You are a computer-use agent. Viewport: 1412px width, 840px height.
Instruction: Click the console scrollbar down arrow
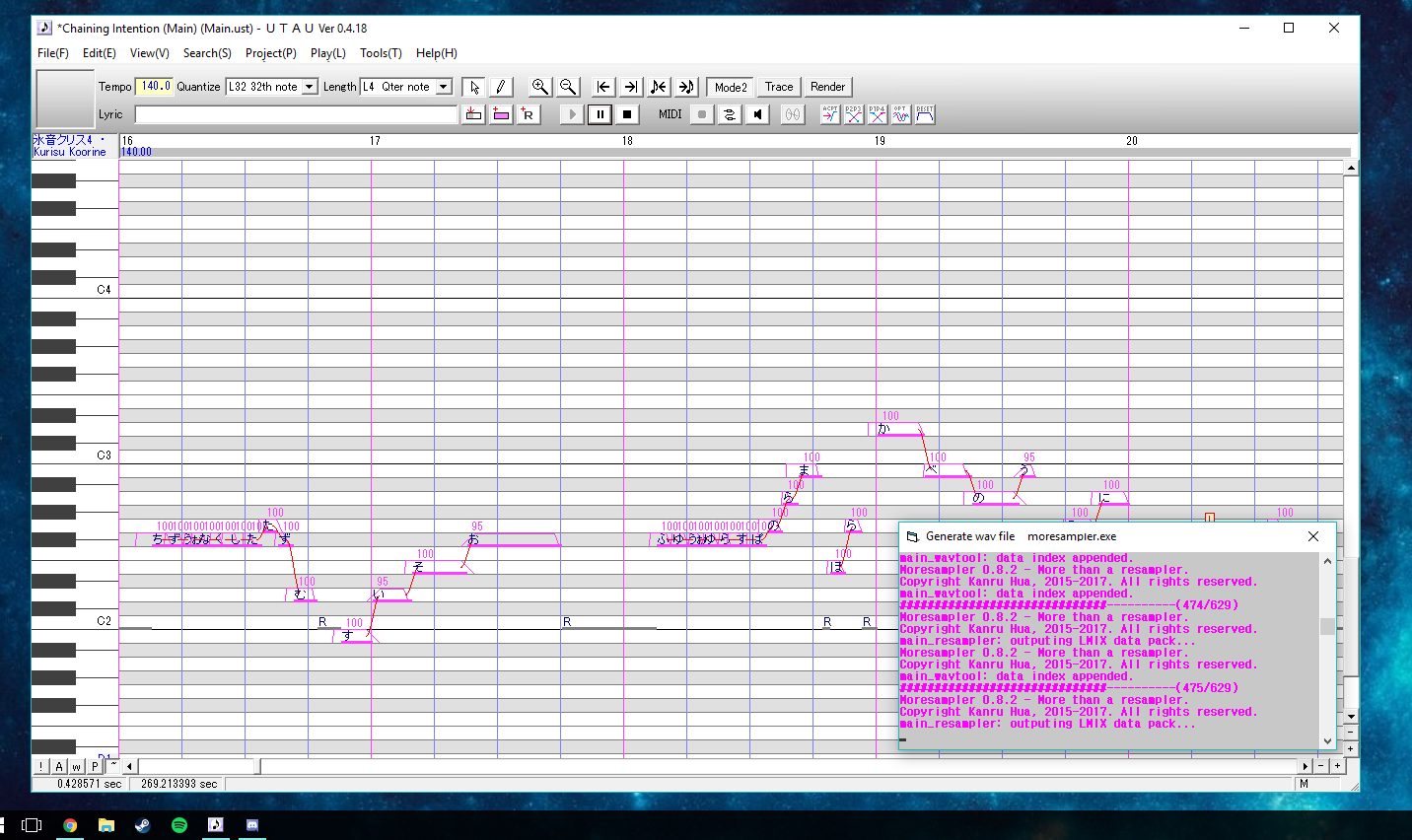[x=1327, y=740]
